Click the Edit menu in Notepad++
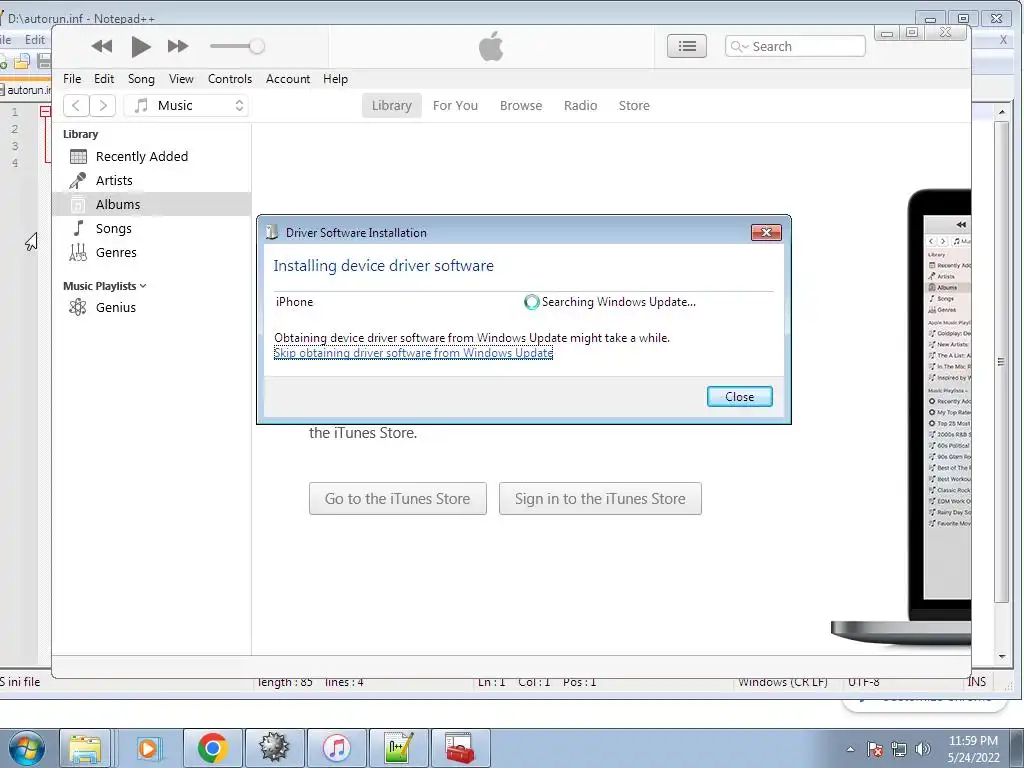The width and height of the screenshot is (1024, 768). 35,40
